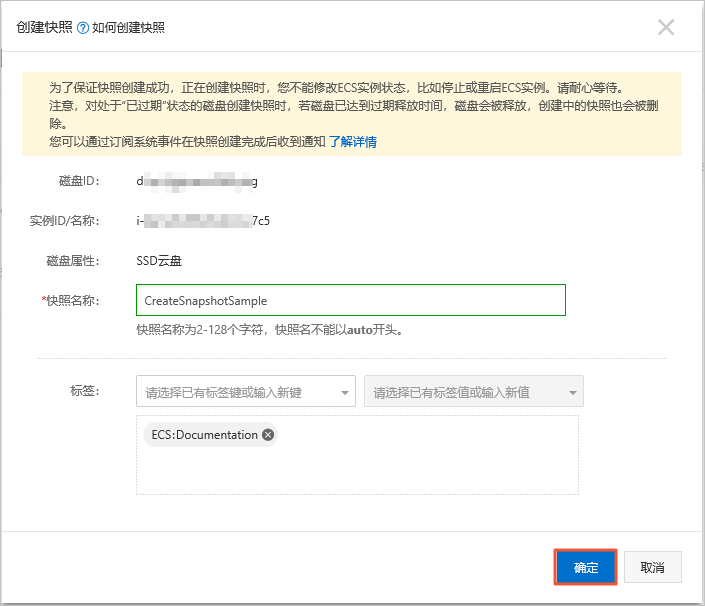705x606 pixels.
Task: Click the 请选择已有标签值或输入新值 combo box field
Action: 473,391
